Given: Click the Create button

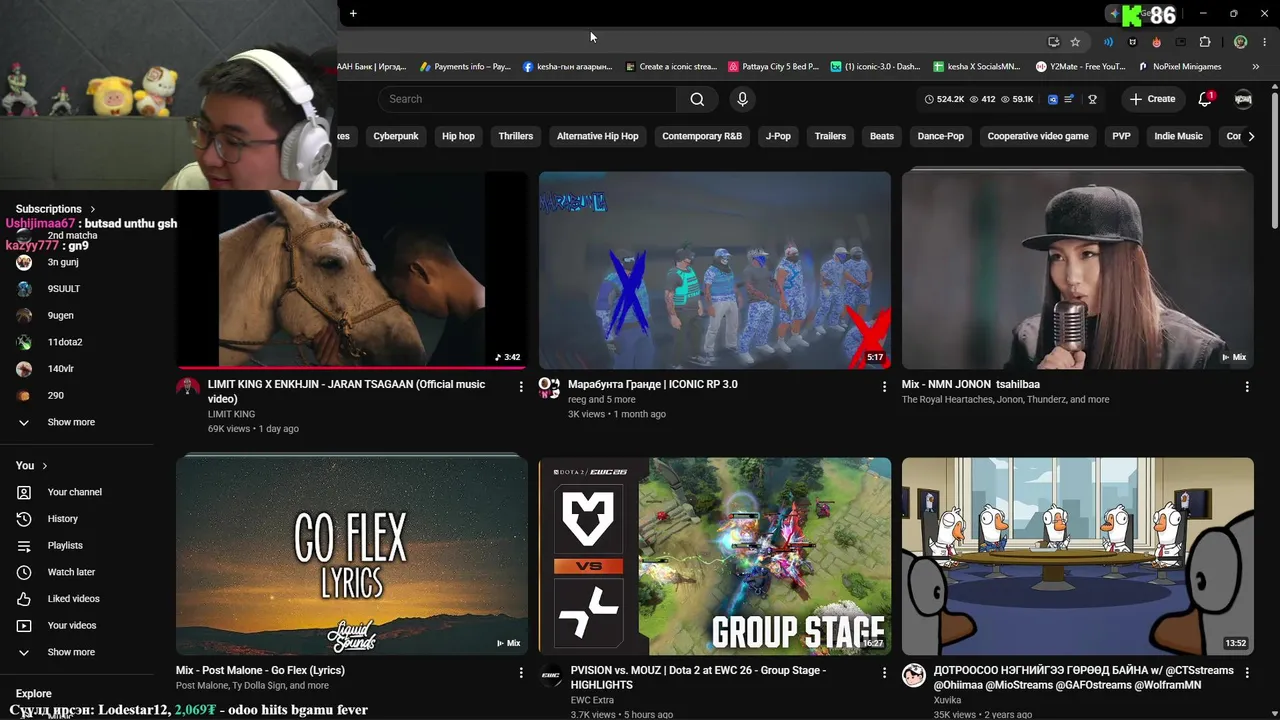Looking at the screenshot, I should coord(1152,99).
